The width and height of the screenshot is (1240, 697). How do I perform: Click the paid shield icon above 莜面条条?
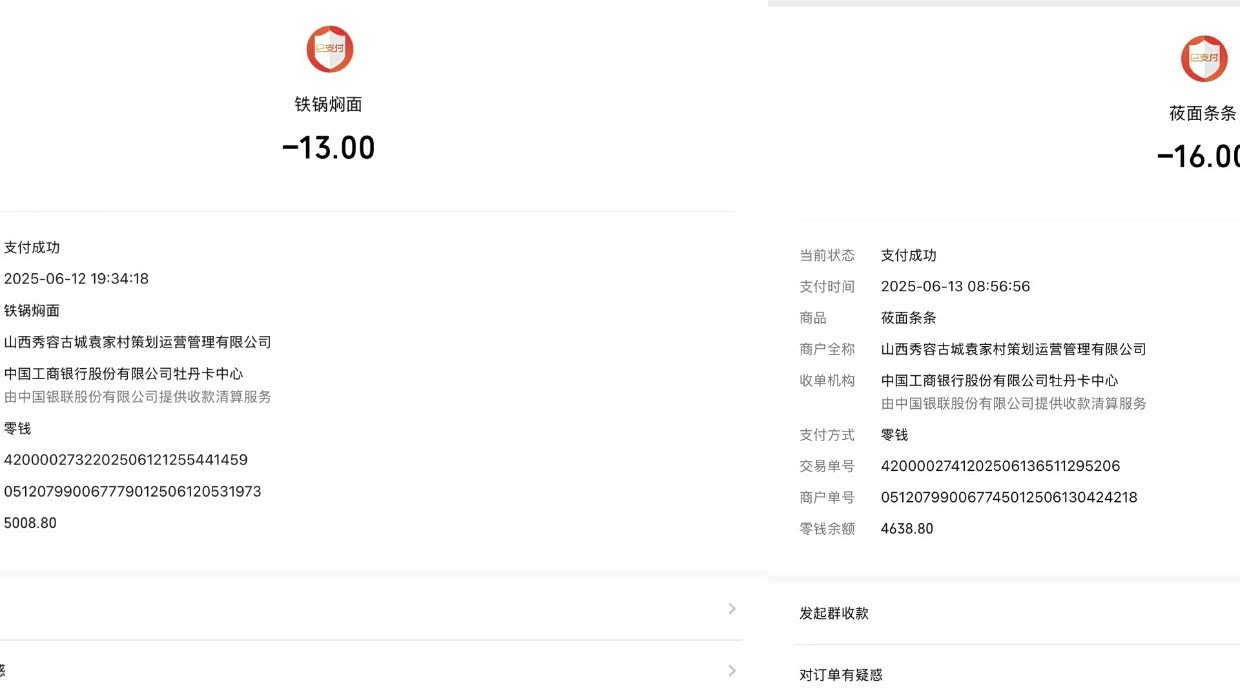click(1204, 58)
